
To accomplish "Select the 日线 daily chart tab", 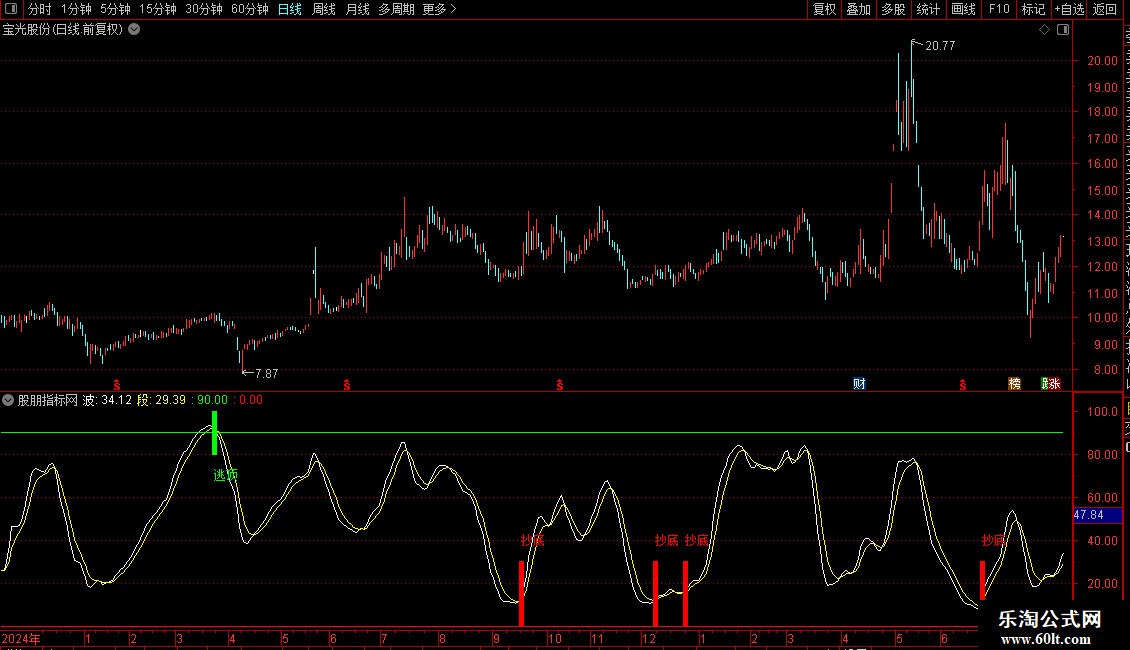I will [x=290, y=9].
